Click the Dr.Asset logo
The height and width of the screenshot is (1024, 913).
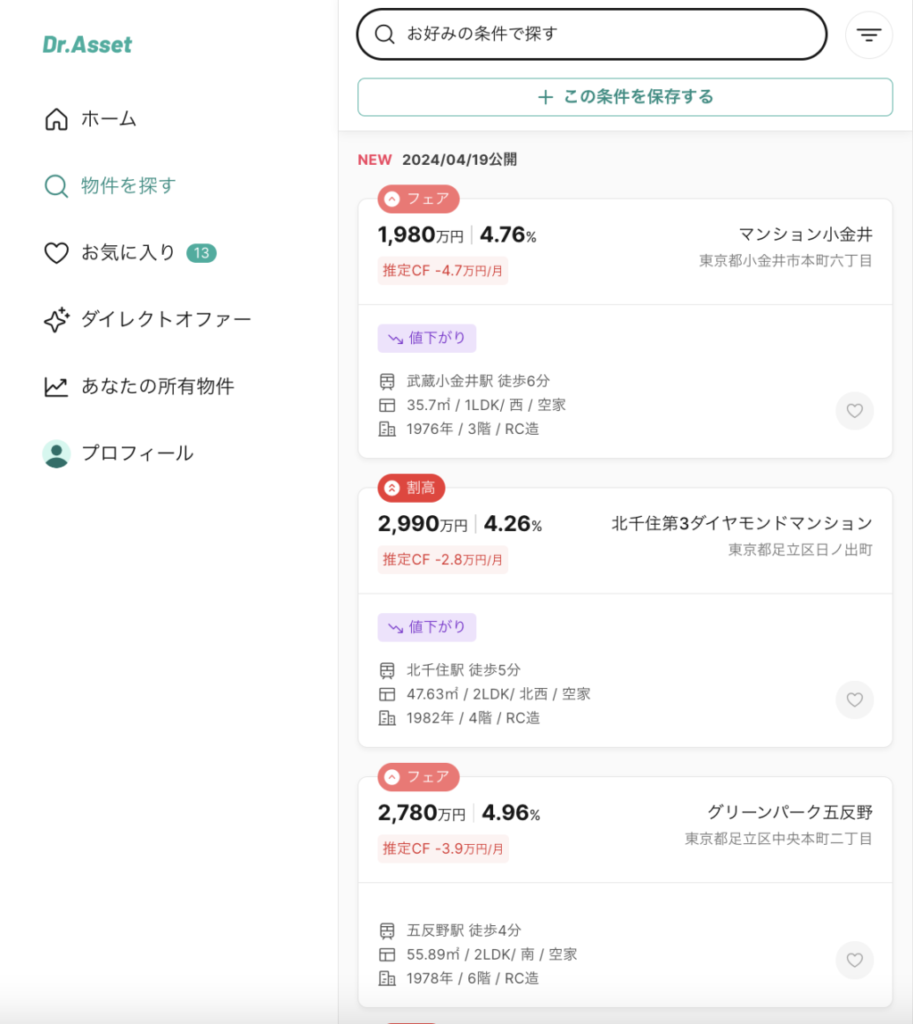(87, 44)
